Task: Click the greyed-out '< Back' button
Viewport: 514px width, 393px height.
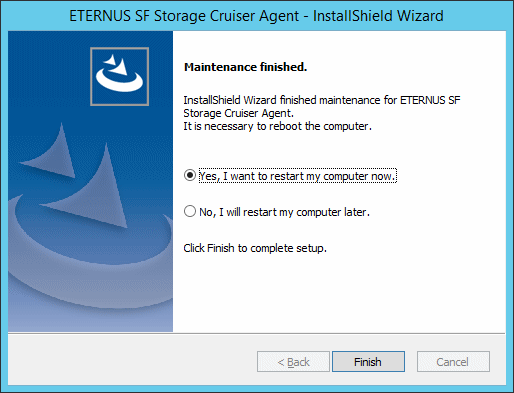Action: pos(293,361)
